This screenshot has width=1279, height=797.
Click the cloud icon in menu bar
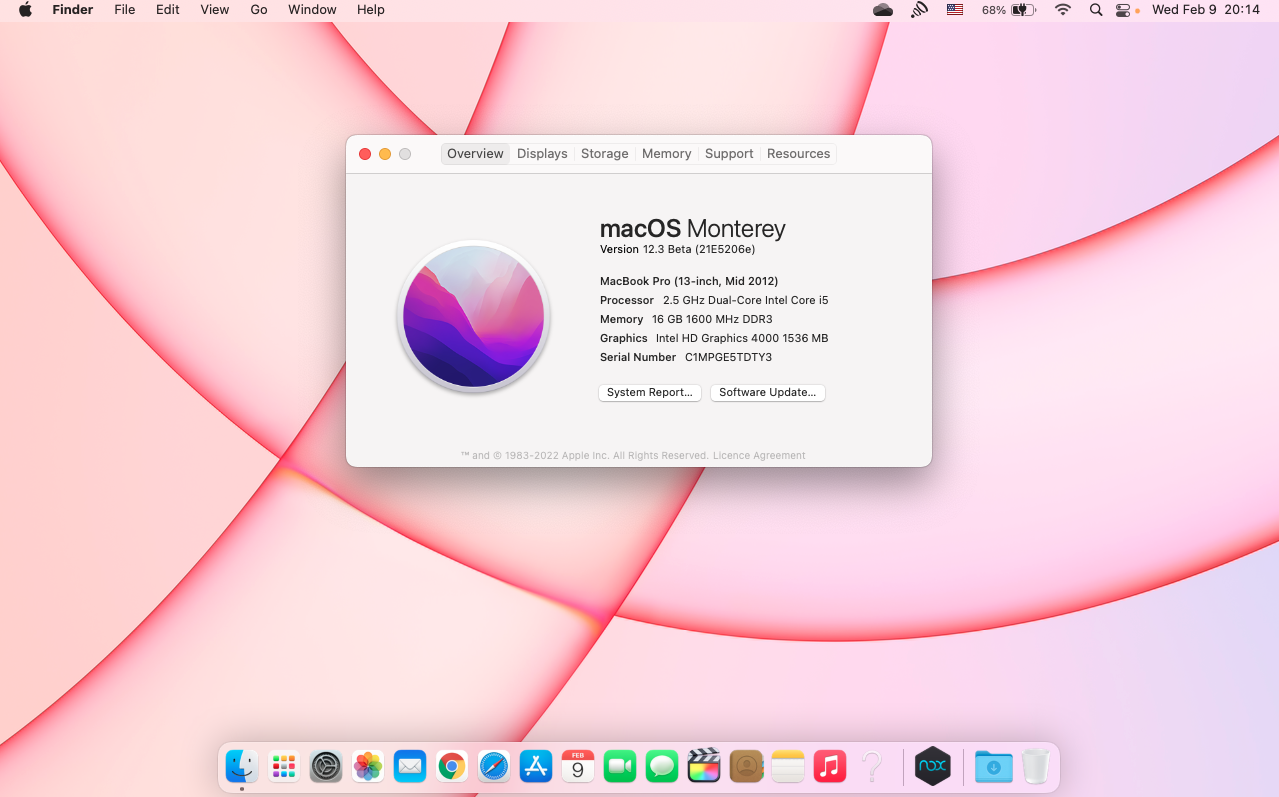(883, 10)
